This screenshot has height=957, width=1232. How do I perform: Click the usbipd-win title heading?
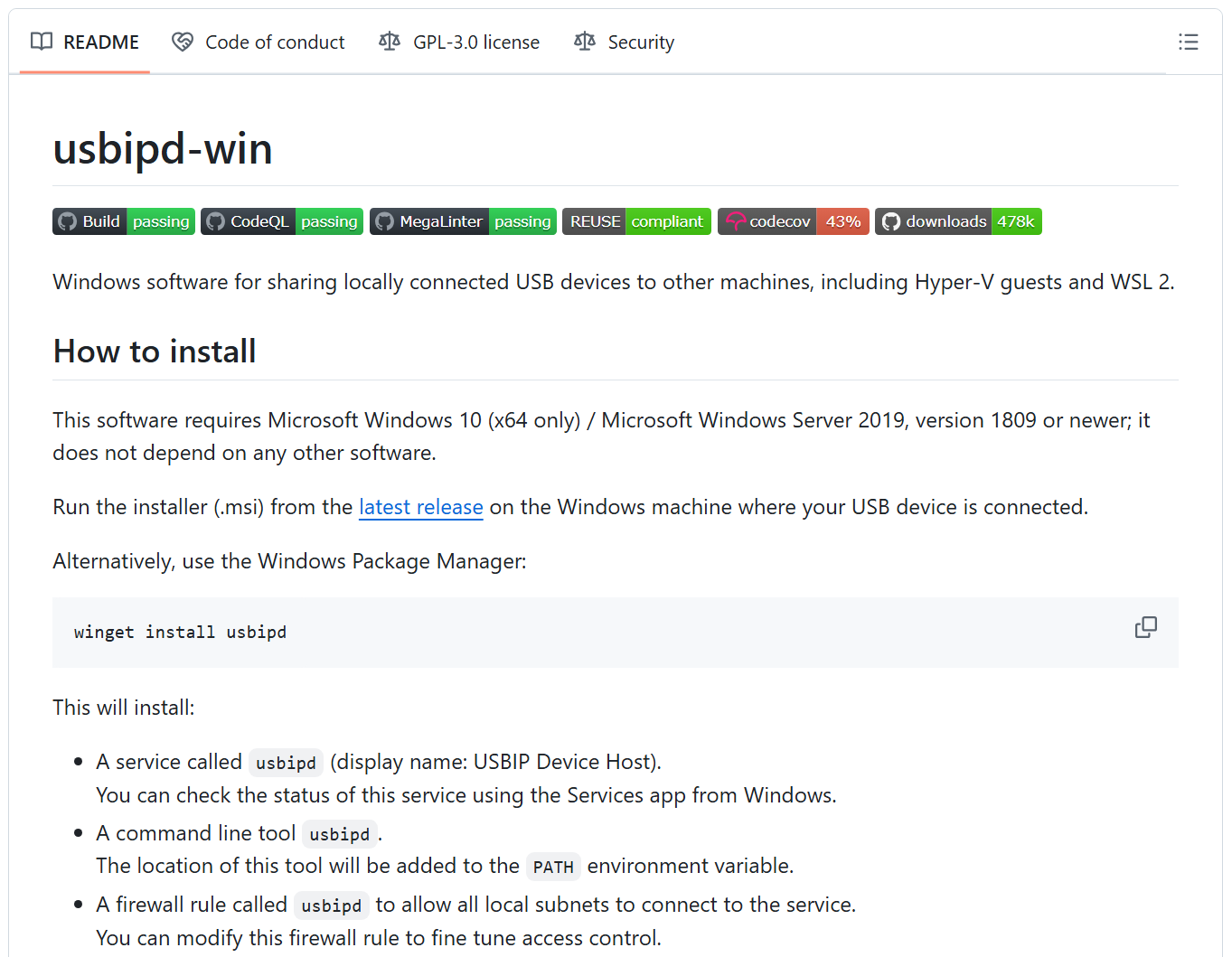163,148
